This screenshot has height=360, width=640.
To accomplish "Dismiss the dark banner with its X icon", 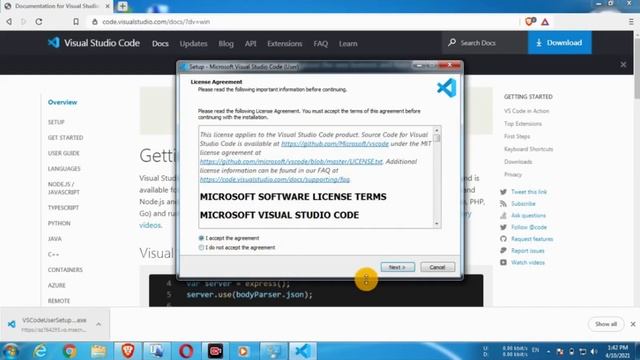I will tap(623, 64).
